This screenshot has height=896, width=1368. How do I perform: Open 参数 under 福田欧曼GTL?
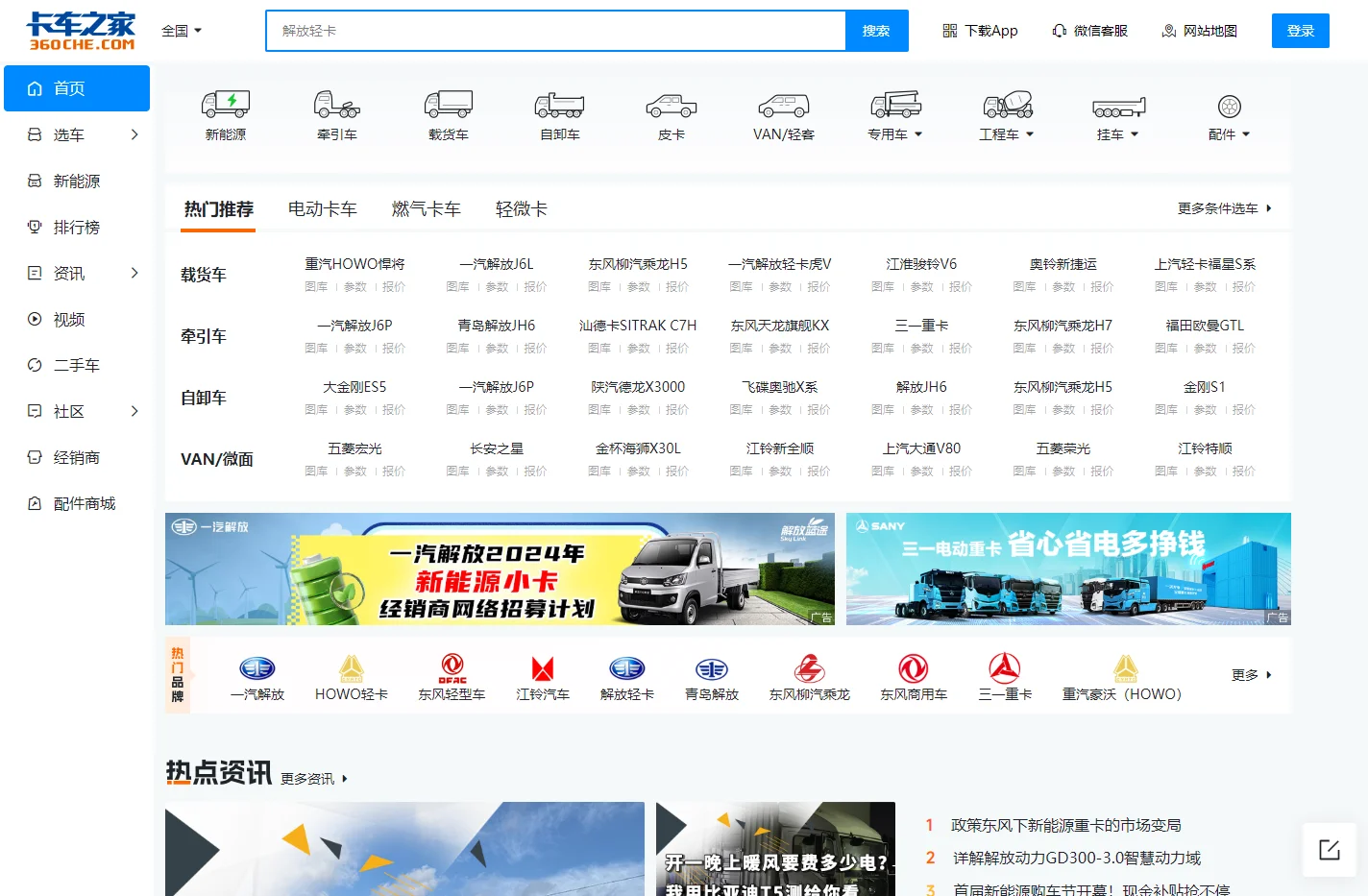pos(1205,349)
